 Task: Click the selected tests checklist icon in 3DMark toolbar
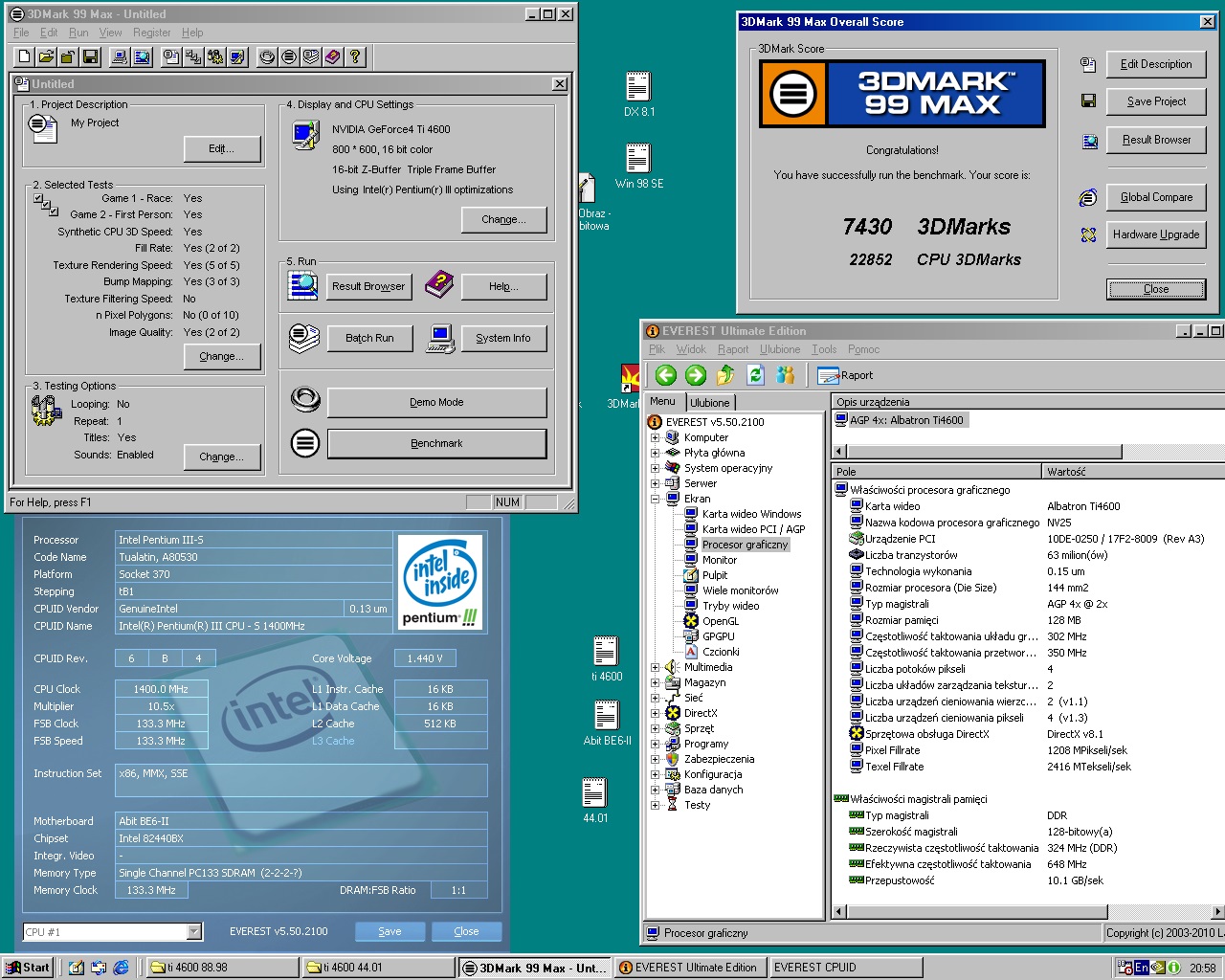[193, 57]
